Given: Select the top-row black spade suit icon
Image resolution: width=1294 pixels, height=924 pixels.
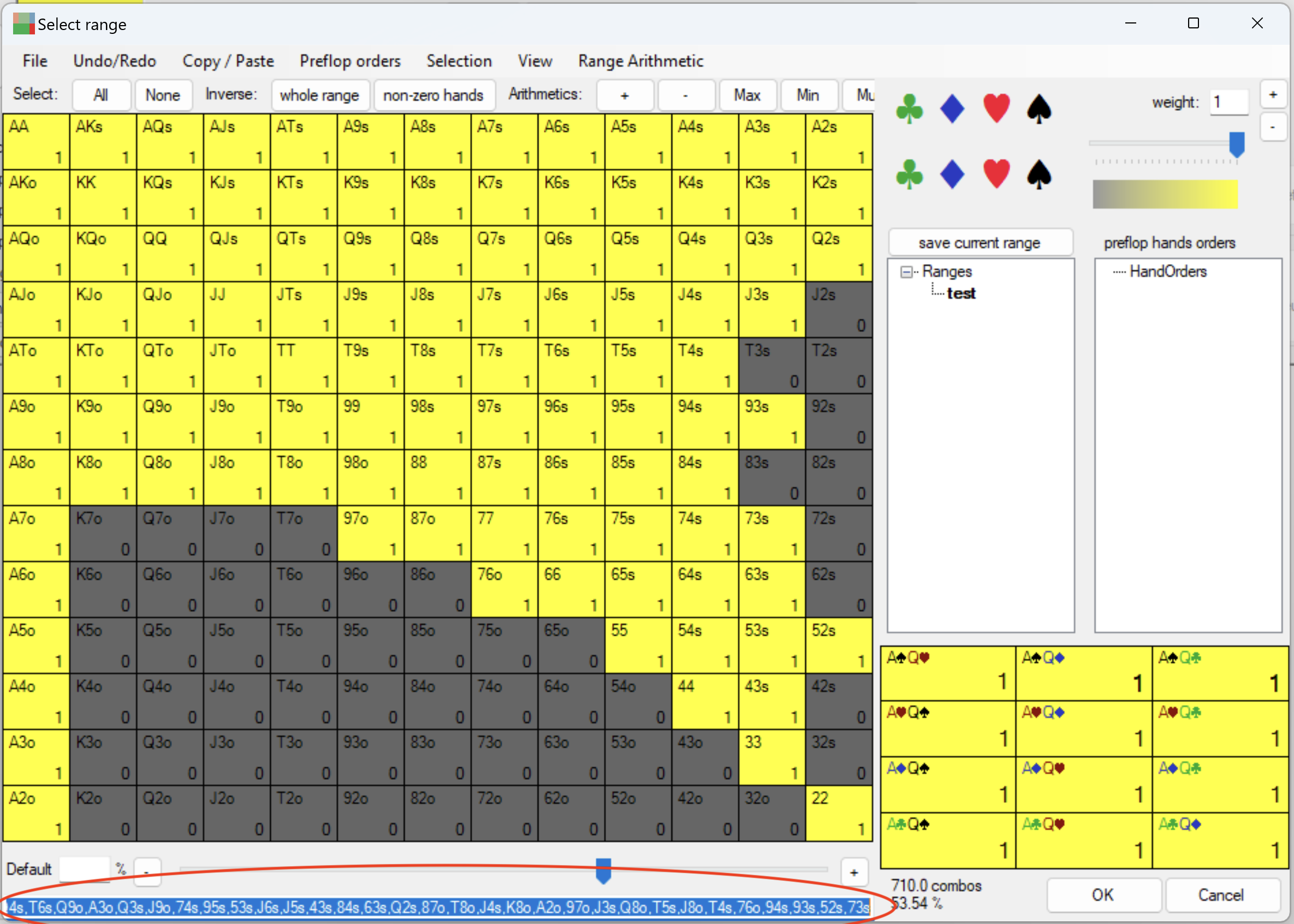Looking at the screenshot, I should [x=1040, y=108].
